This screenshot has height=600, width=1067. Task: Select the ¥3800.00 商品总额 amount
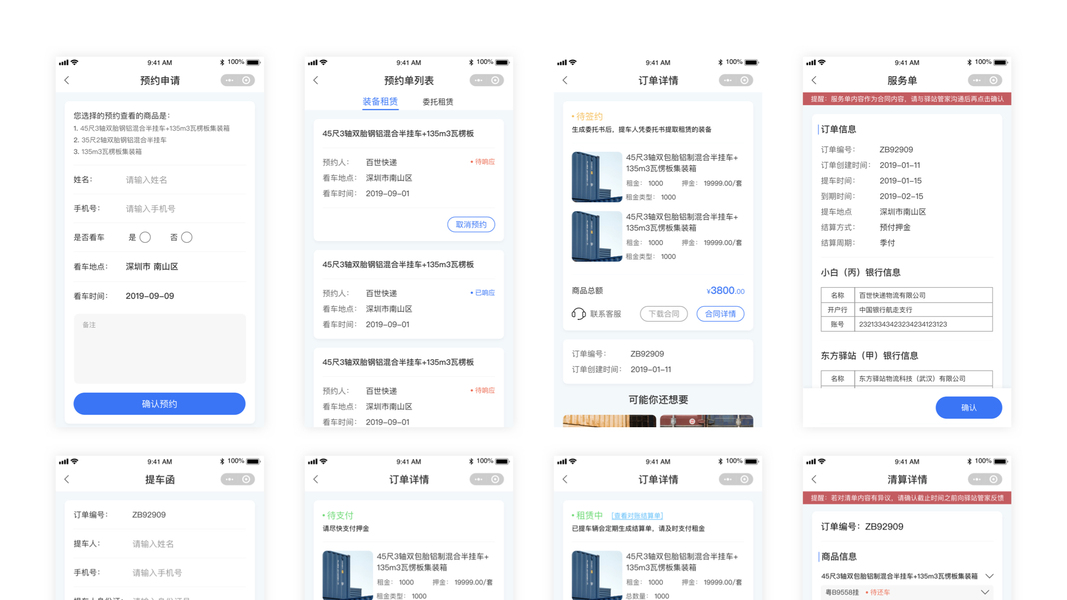[x=725, y=290]
